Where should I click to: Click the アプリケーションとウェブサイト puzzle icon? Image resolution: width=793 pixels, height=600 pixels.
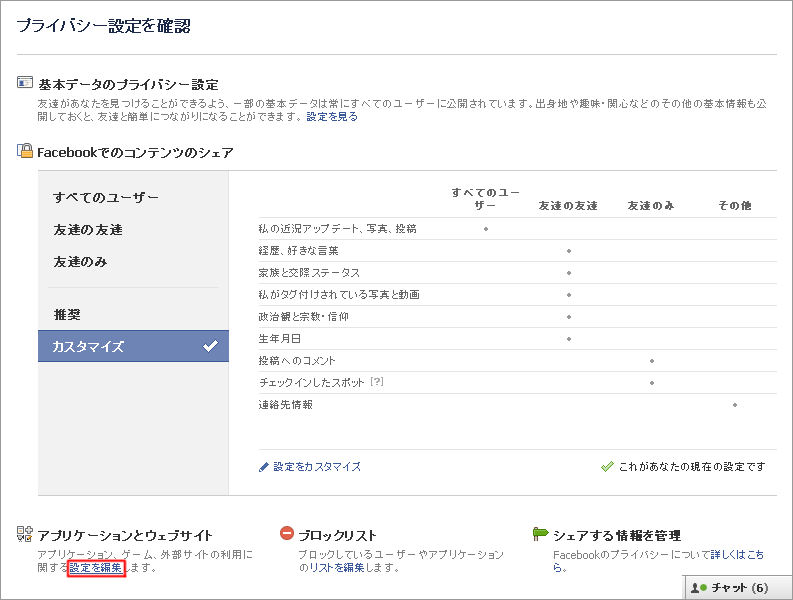[25, 534]
